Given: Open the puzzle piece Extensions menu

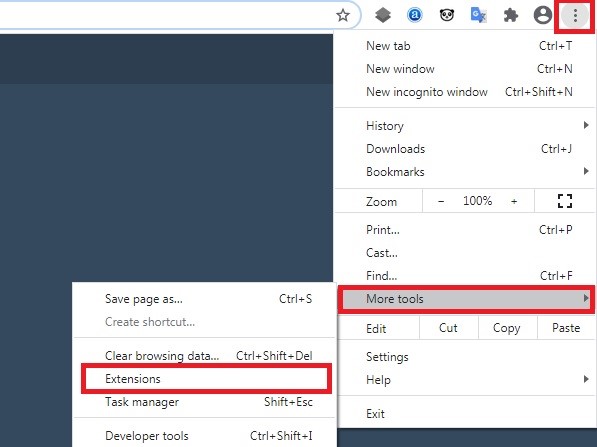Looking at the screenshot, I should [x=511, y=15].
